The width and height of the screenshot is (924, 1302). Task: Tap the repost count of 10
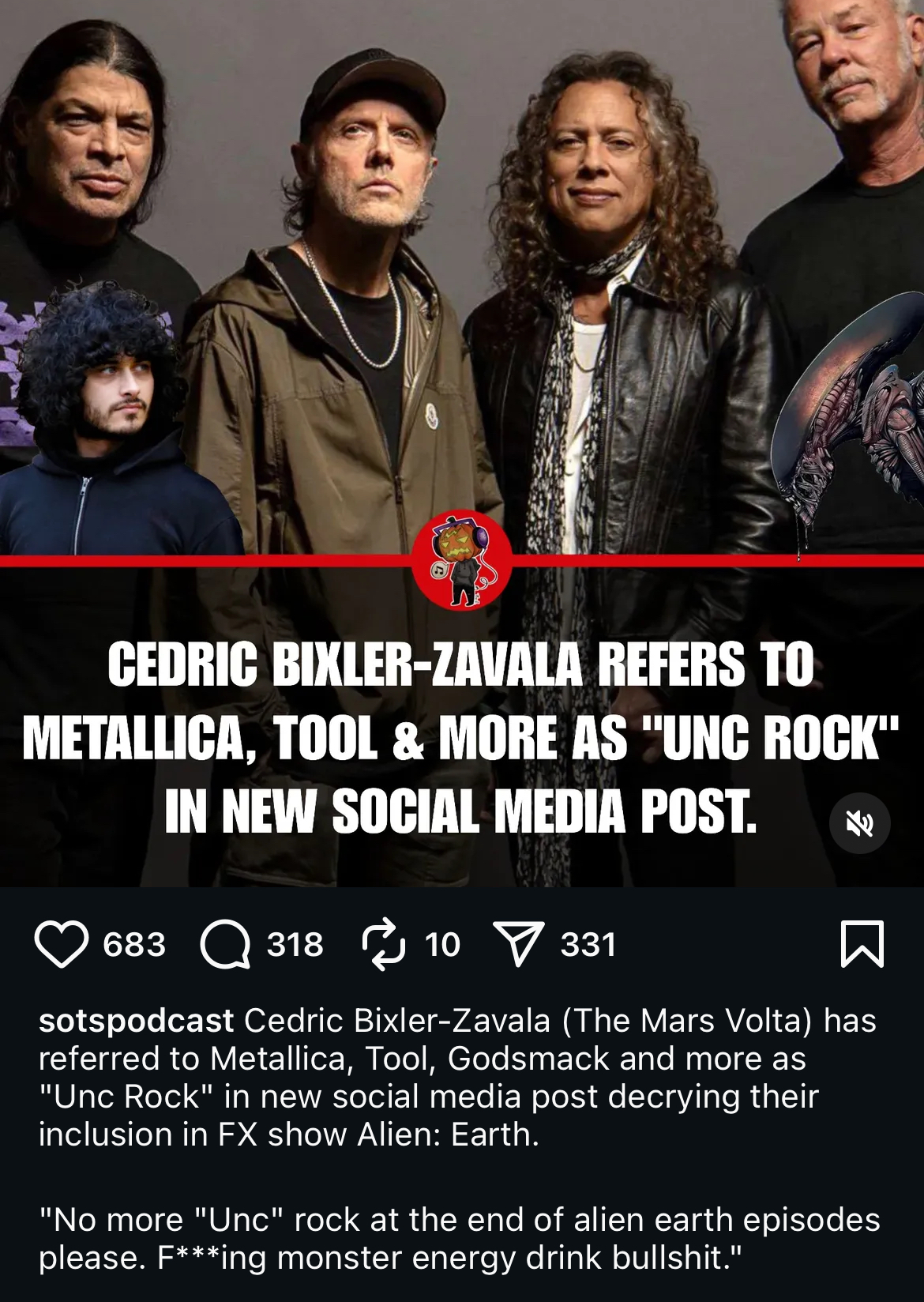(x=442, y=945)
